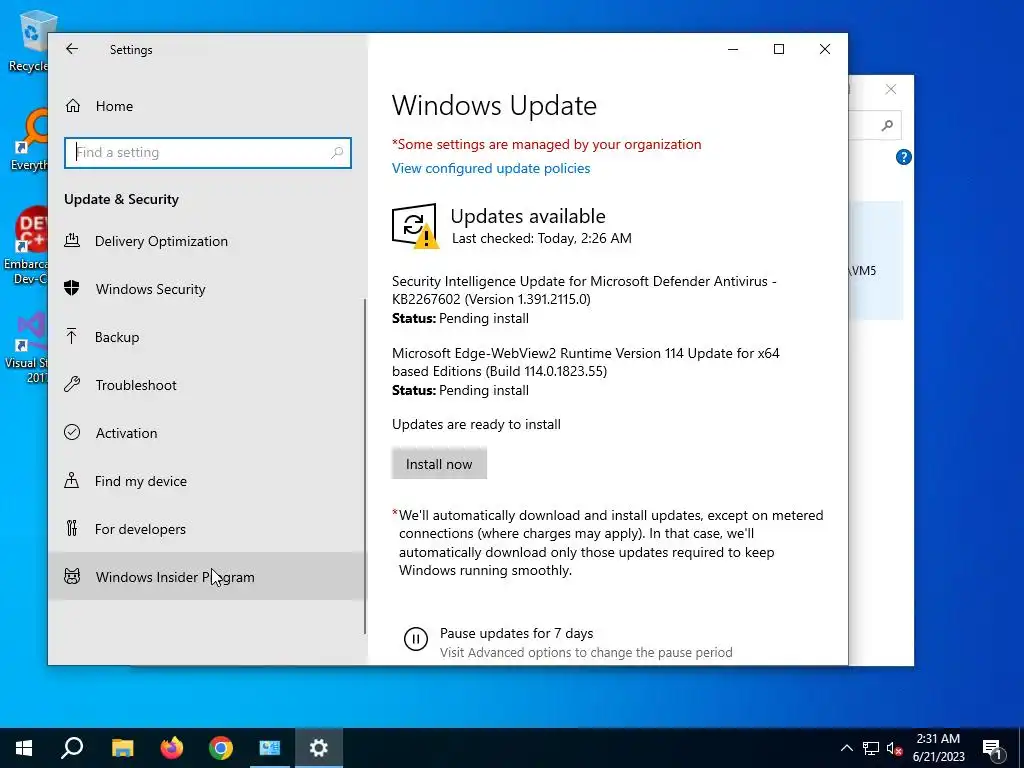Open the Recycle Bin desktop icon

coord(28,40)
